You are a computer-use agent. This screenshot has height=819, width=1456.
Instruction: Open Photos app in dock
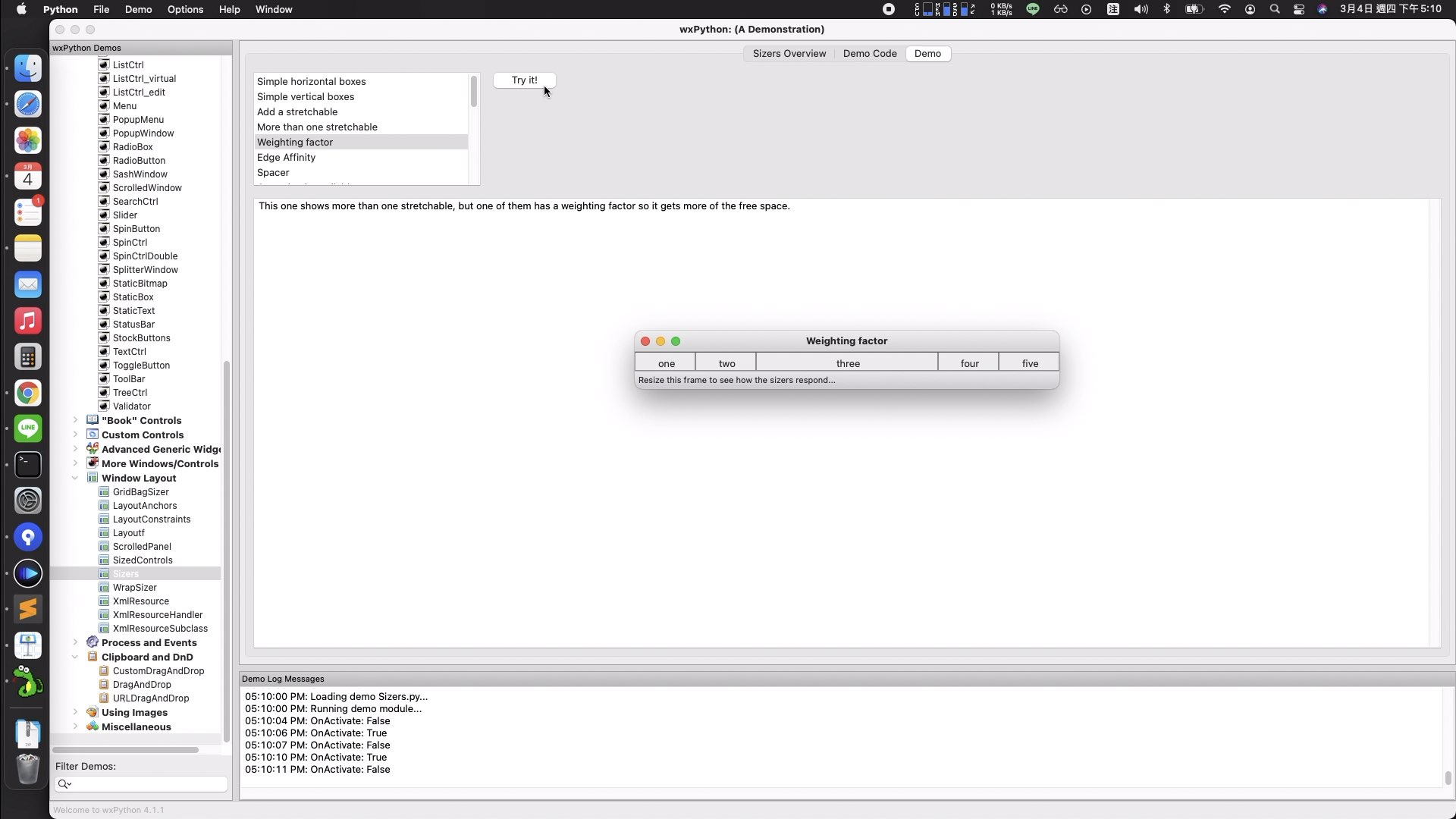28,140
